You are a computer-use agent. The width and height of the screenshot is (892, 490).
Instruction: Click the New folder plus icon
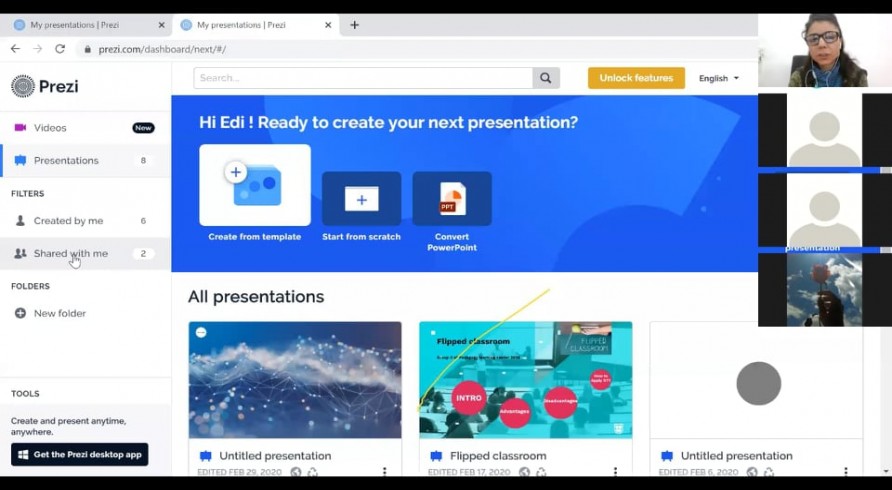[x=20, y=314]
